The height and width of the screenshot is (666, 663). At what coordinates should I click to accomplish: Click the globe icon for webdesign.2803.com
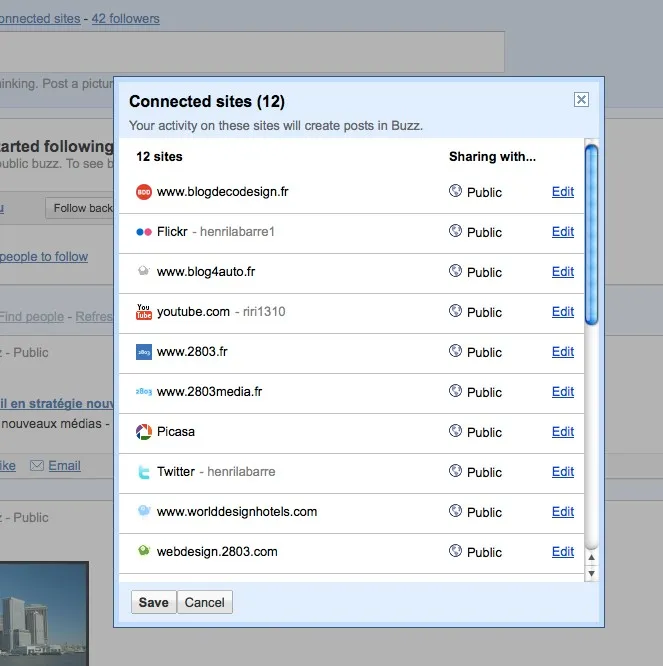(455, 551)
